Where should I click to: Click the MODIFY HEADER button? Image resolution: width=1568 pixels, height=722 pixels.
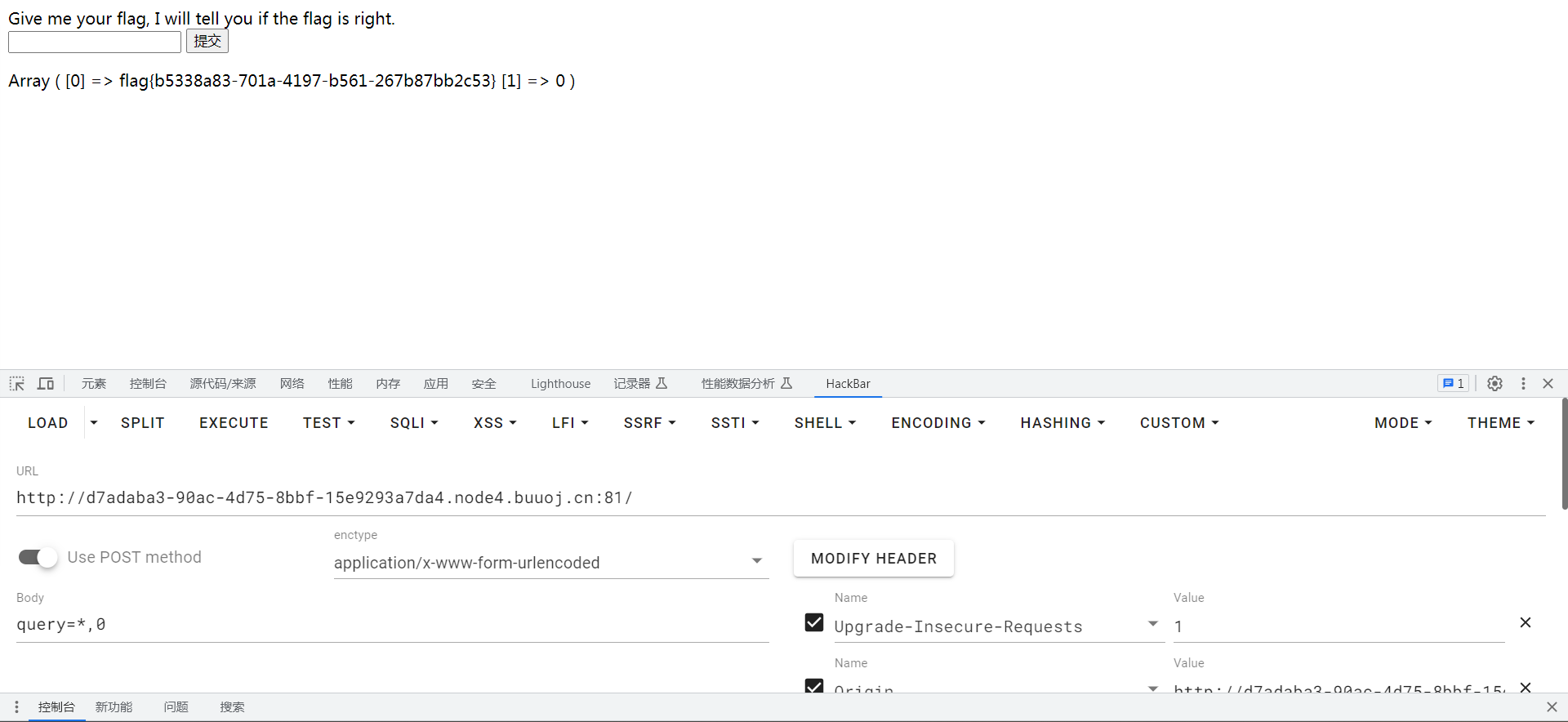(x=874, y=559)
